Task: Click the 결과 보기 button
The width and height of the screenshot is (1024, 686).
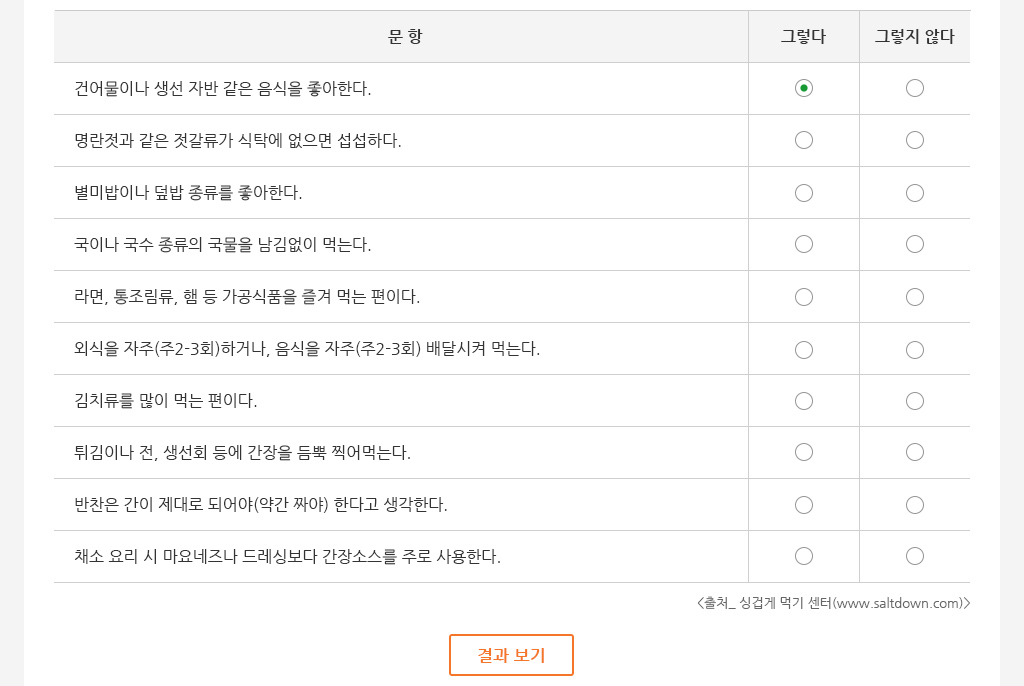Action: click(x=511, y=655)
